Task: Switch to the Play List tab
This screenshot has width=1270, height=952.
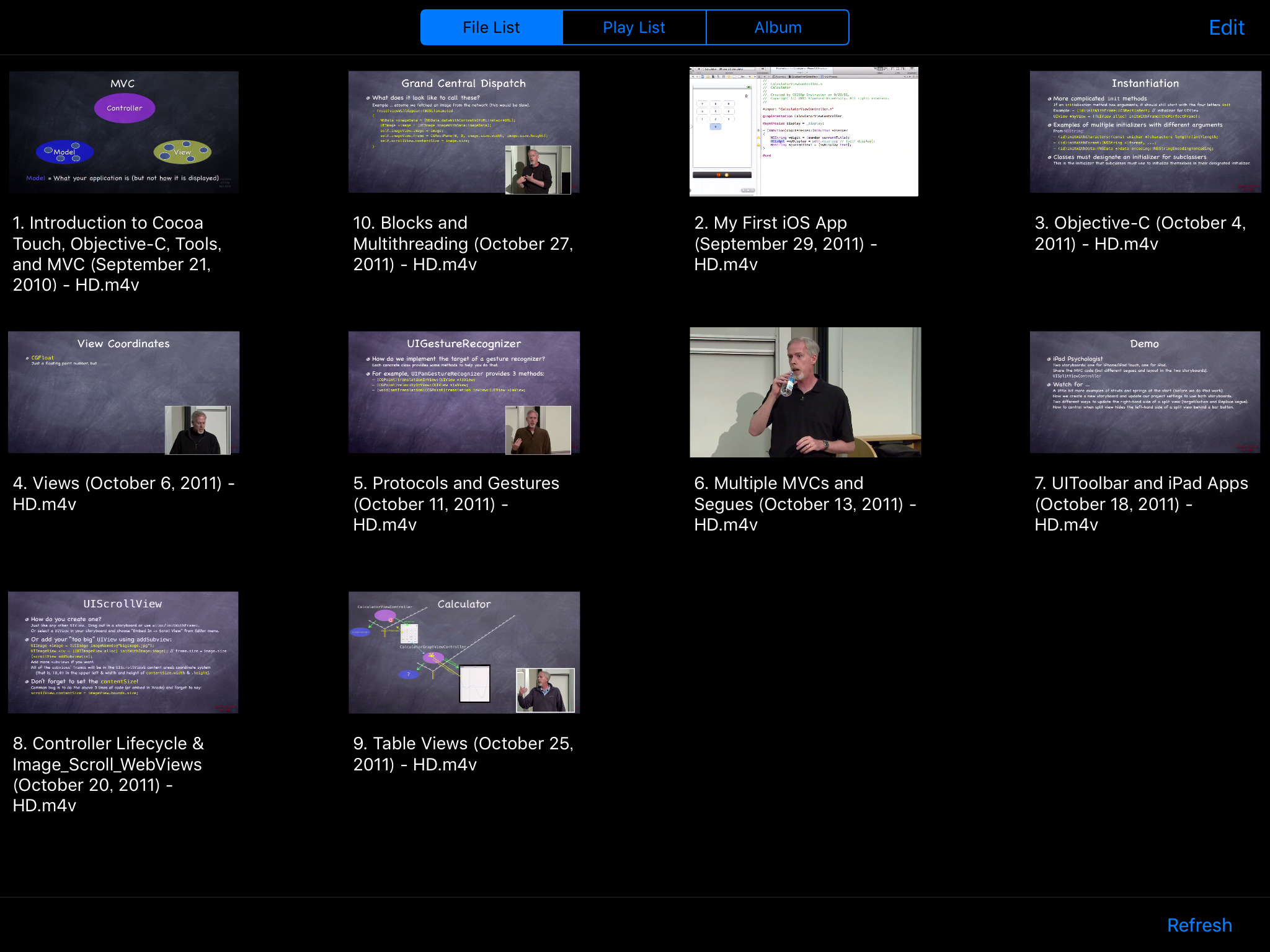Action: coord(634,27)
